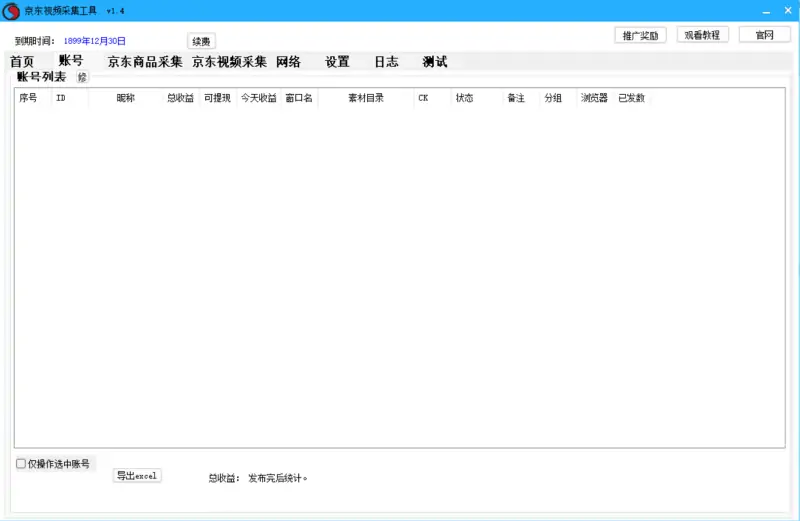Go to the 网络 tab
The width and height of the screenshot is (800, 521).
tap(288, 62)
